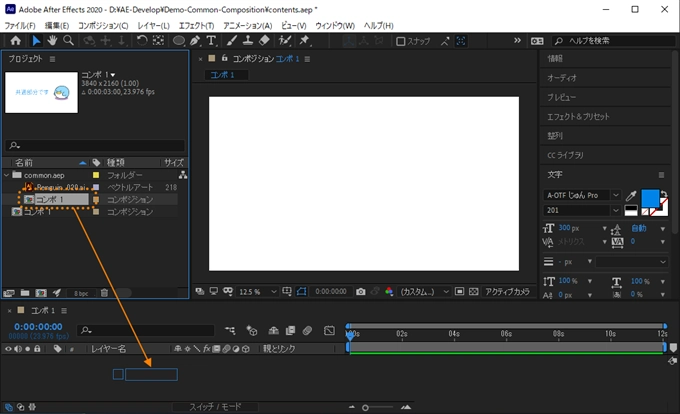Select the Zoom magnifier tool
The width and height of the screenshot is (680, 414).
tap(68, 41)
